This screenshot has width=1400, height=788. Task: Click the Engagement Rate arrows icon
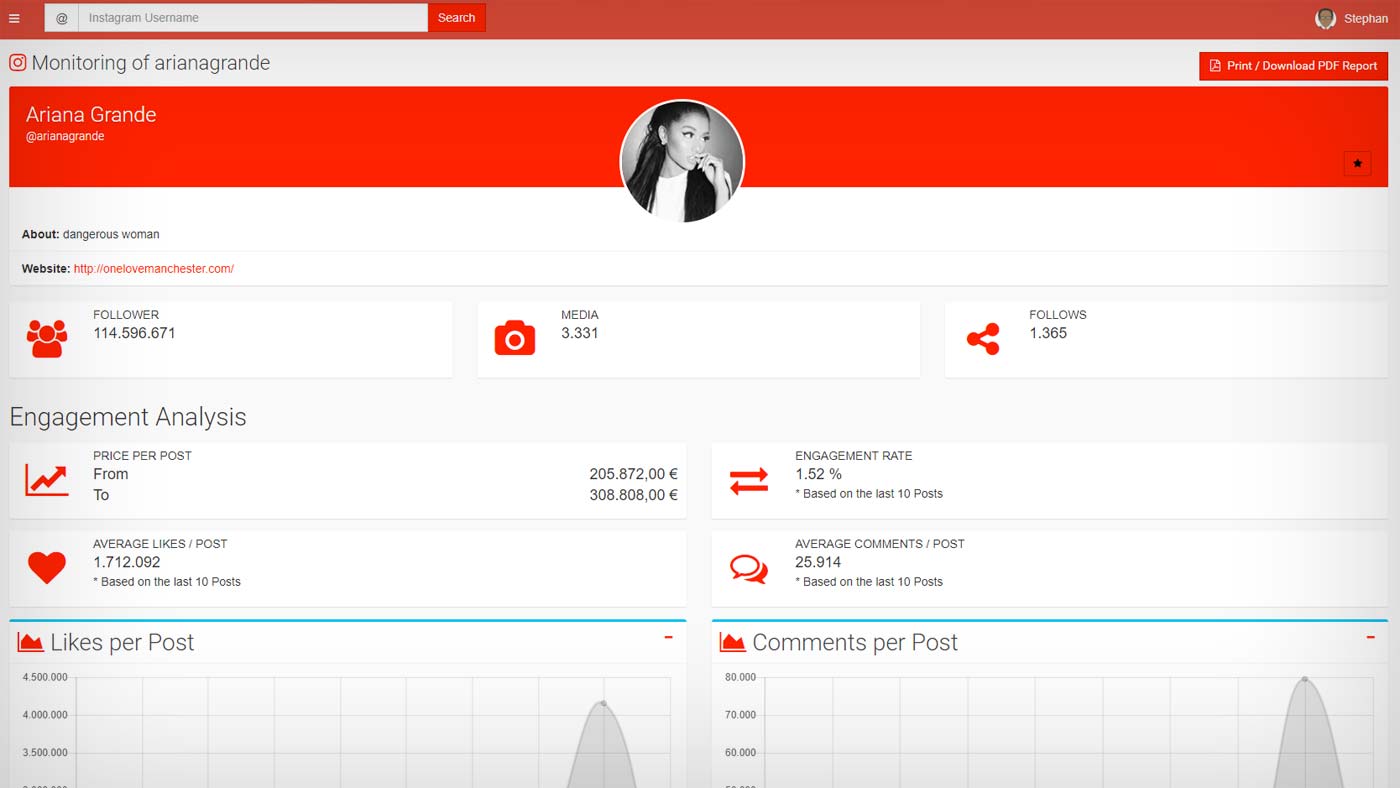[749, 481]
